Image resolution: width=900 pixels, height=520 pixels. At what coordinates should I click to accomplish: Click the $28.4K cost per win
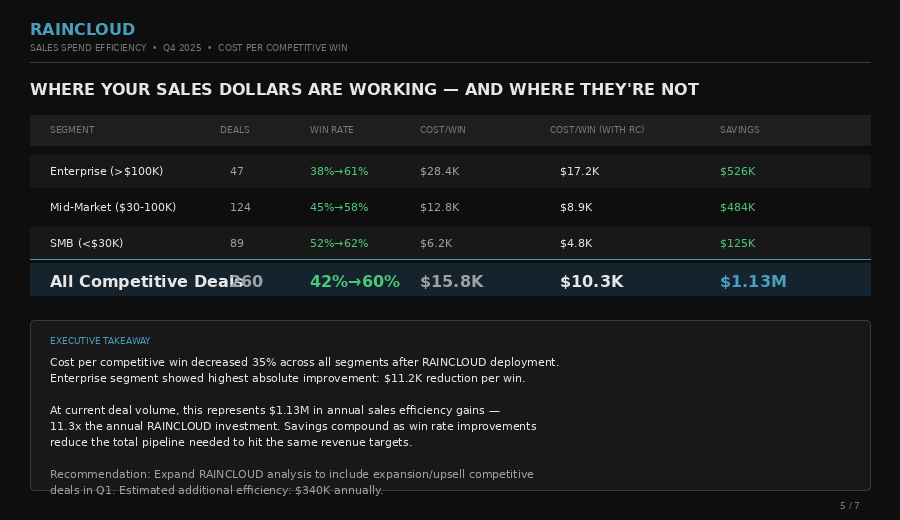point(439,171)
